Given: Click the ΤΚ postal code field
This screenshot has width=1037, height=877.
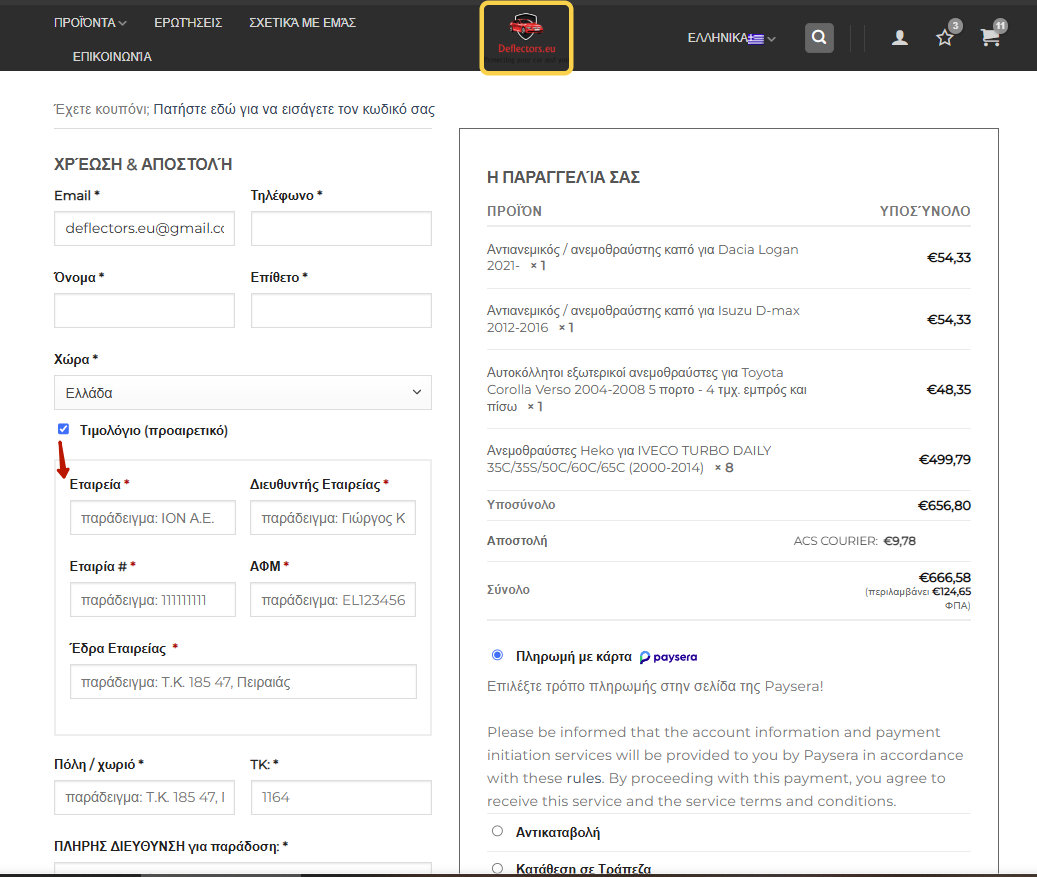Looking at the screenshot, I should click(341, 797).
